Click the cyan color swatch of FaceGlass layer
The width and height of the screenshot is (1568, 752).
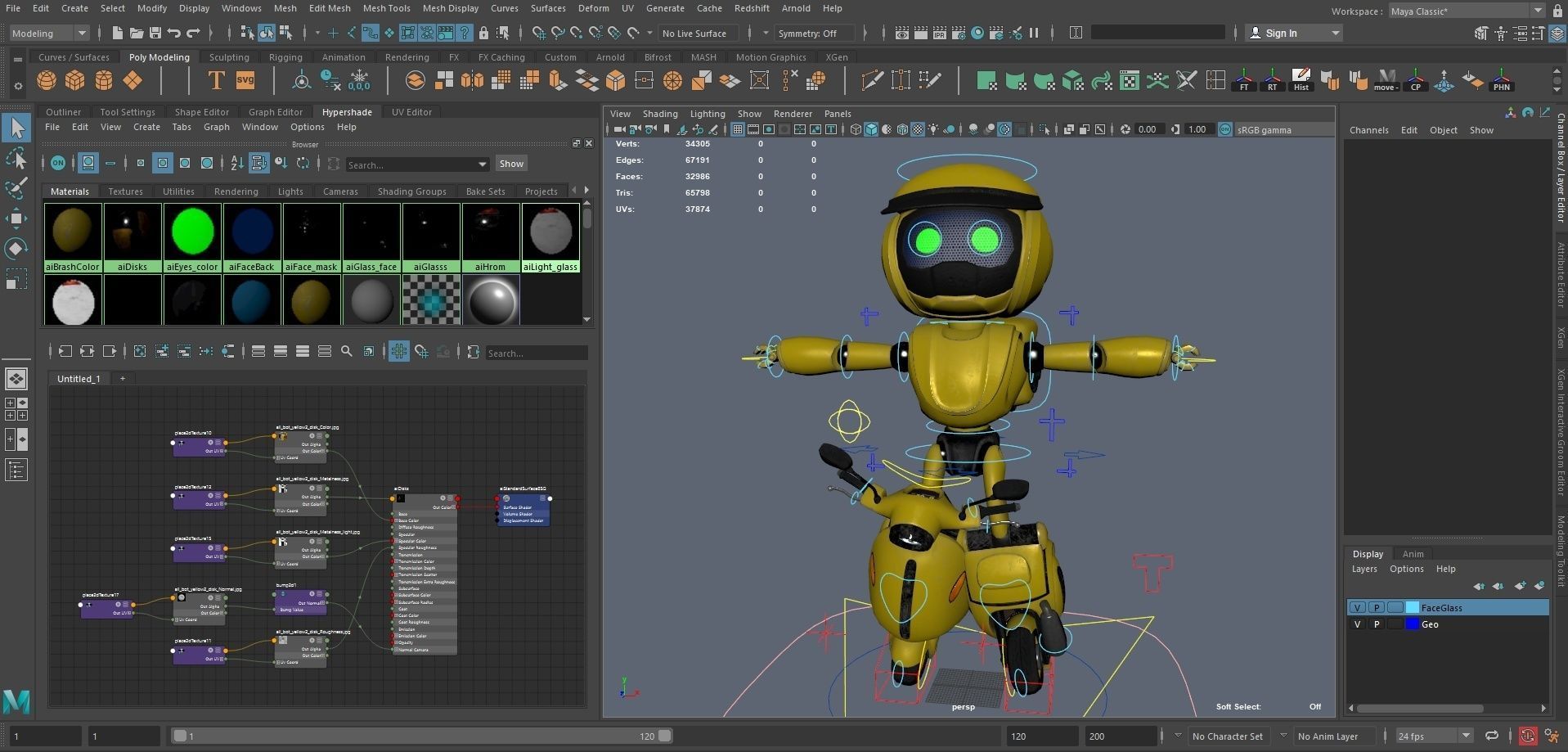tap(1413, 607)
